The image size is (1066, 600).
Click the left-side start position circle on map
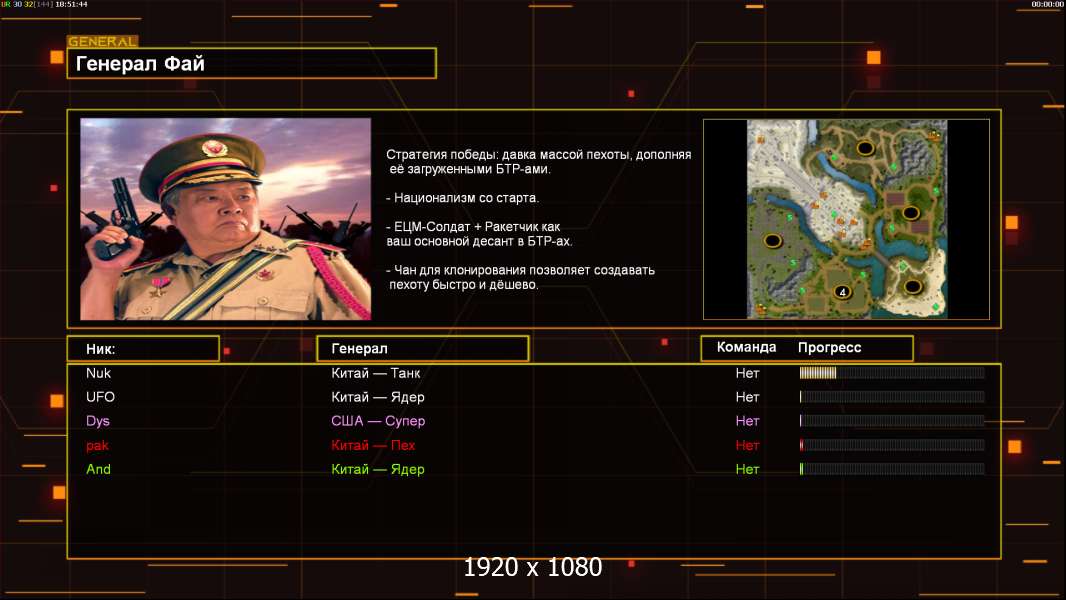pyautogui.click(x=773, y=240)
